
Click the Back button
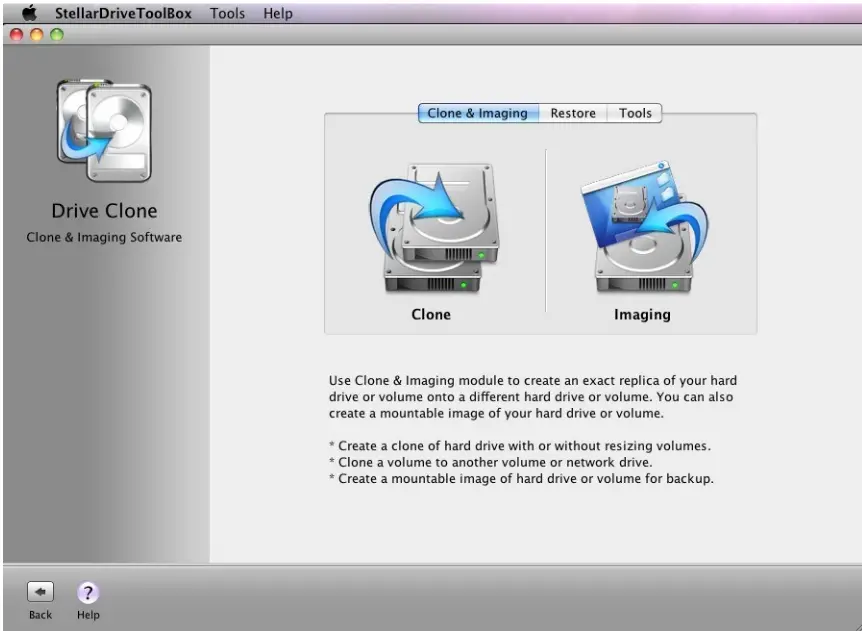(39, 598)
